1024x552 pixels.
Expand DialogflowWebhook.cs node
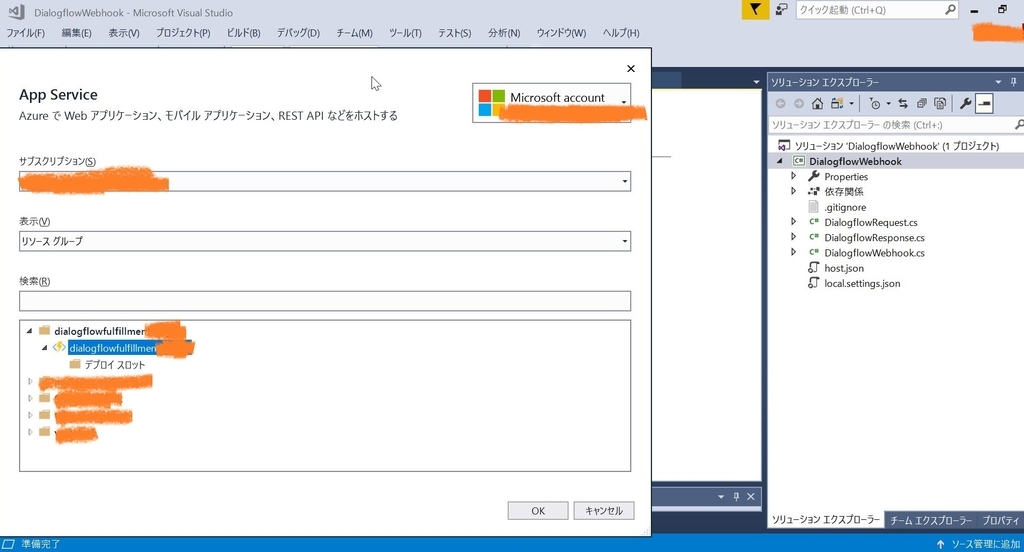point(793,252)
